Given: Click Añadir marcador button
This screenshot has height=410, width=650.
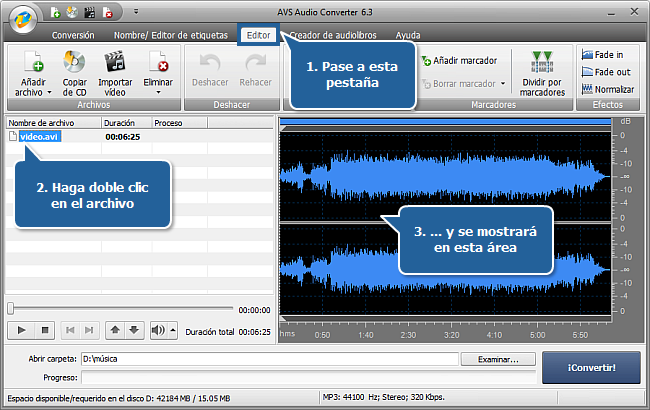Looking at the screenshot, I should coord(460,60).
